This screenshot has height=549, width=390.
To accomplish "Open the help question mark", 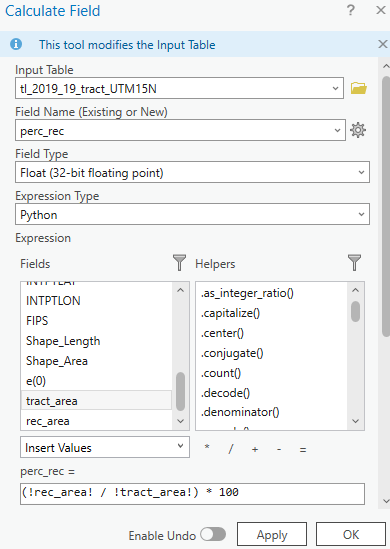I will click(x=350, y=10).
